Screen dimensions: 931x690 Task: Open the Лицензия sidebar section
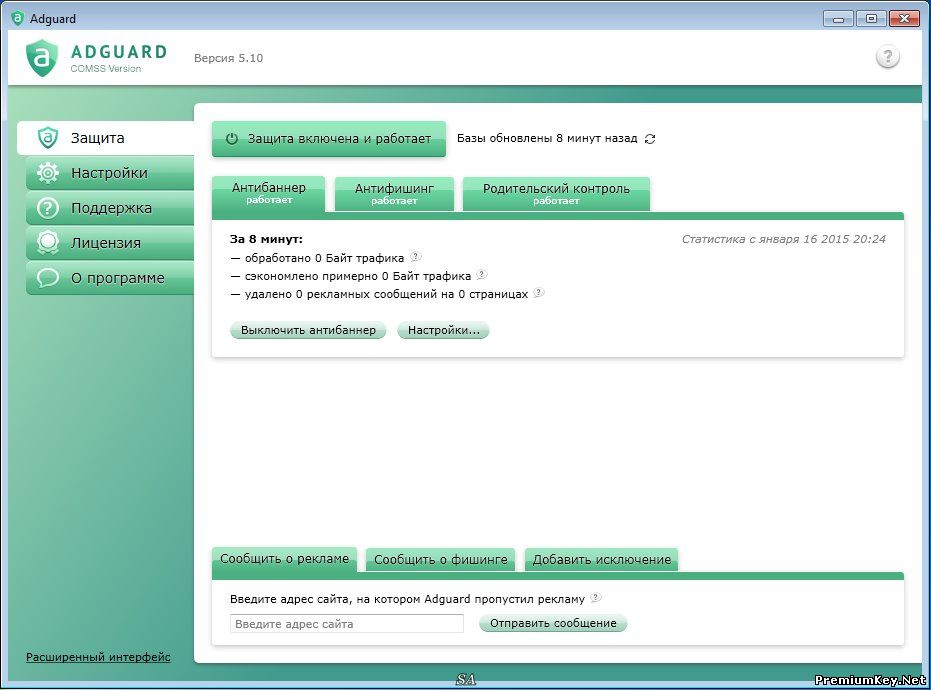(x=110, y=243)
